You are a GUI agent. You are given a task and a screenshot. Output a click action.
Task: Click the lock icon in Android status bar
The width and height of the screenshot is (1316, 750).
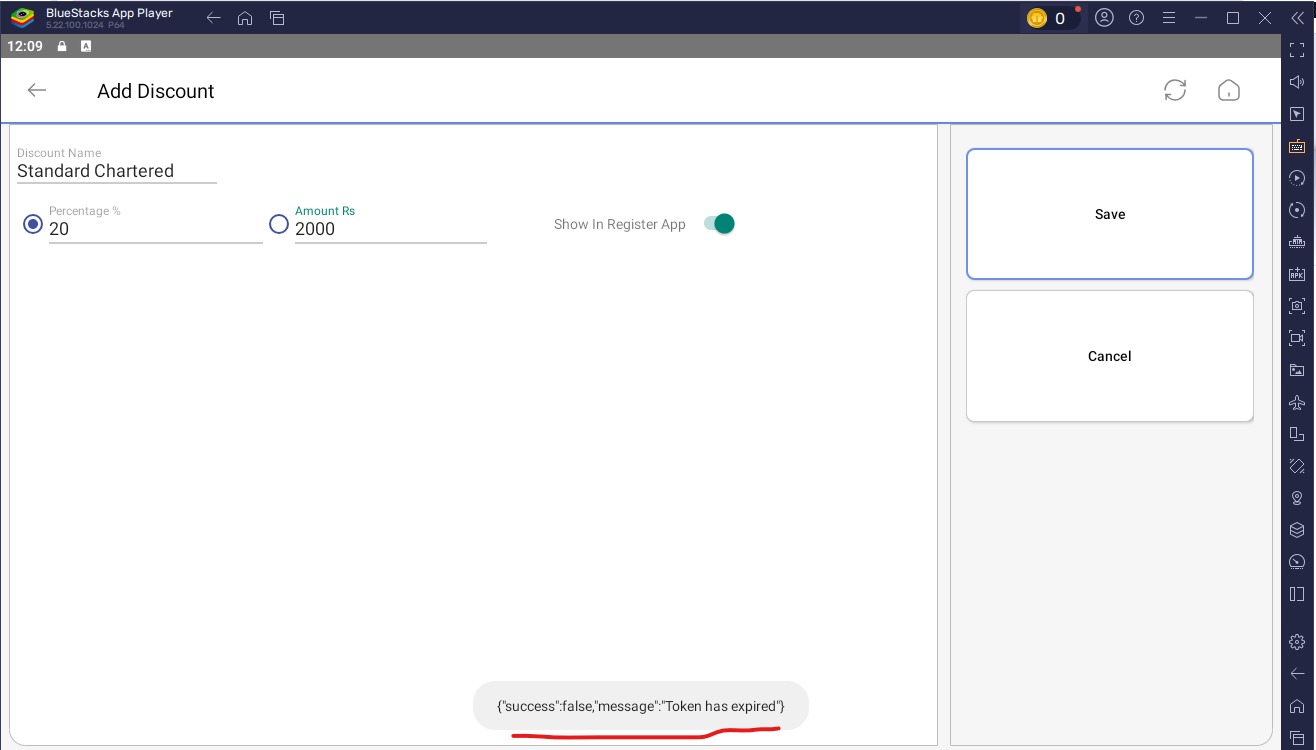(x=62, y=46)
